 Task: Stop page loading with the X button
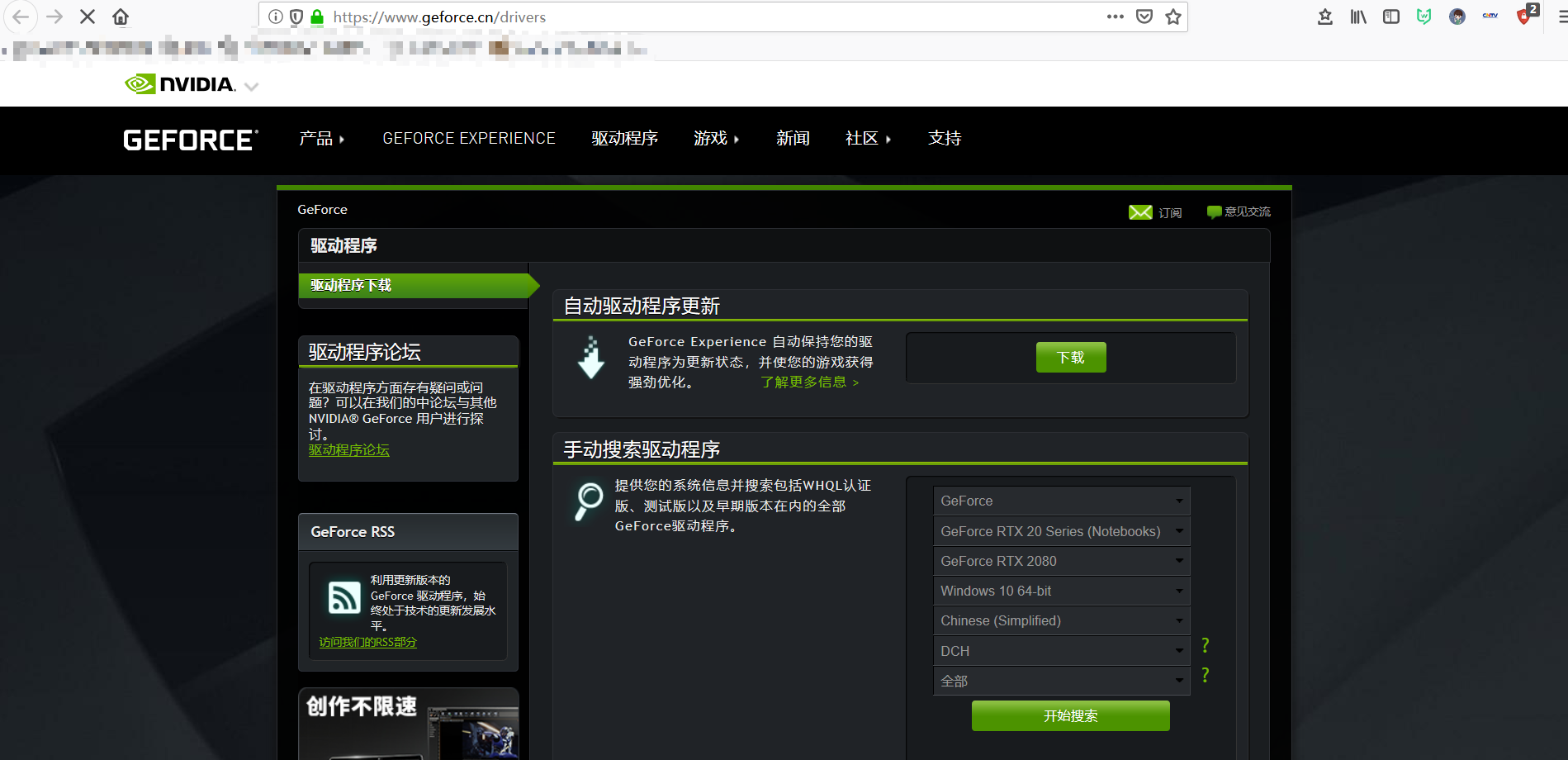click(x=88, y=17)
